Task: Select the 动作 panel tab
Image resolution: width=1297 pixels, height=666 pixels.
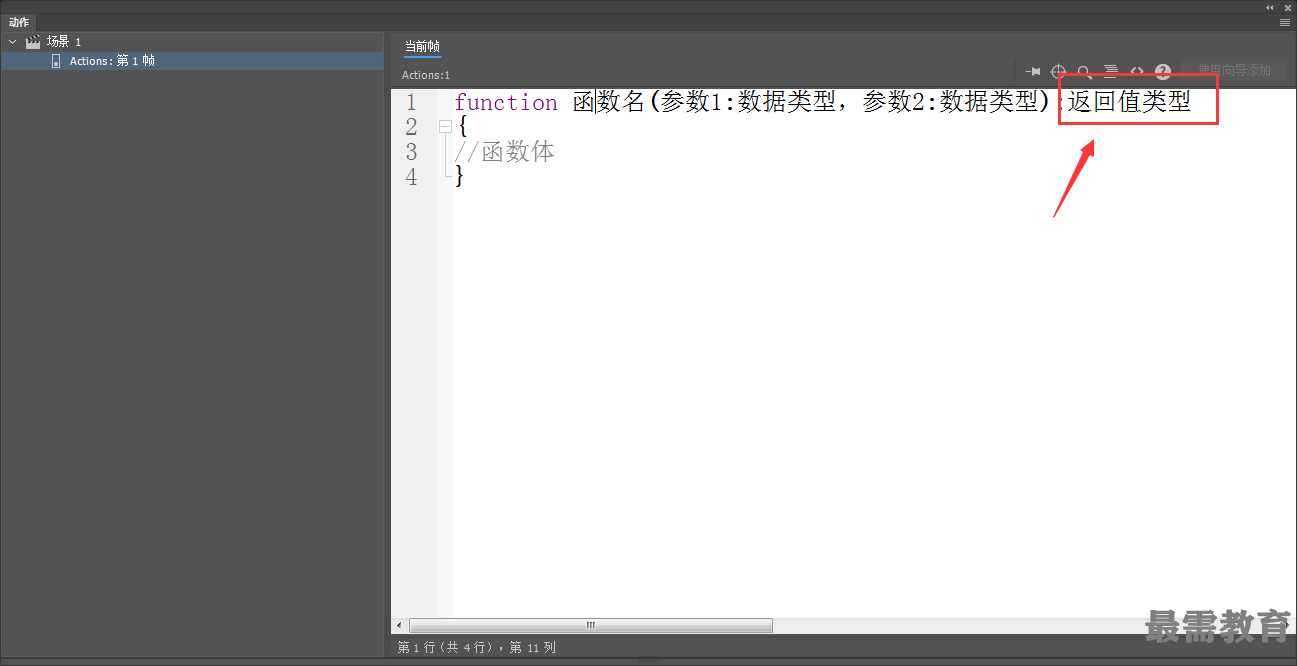Action: pos(19,22)
